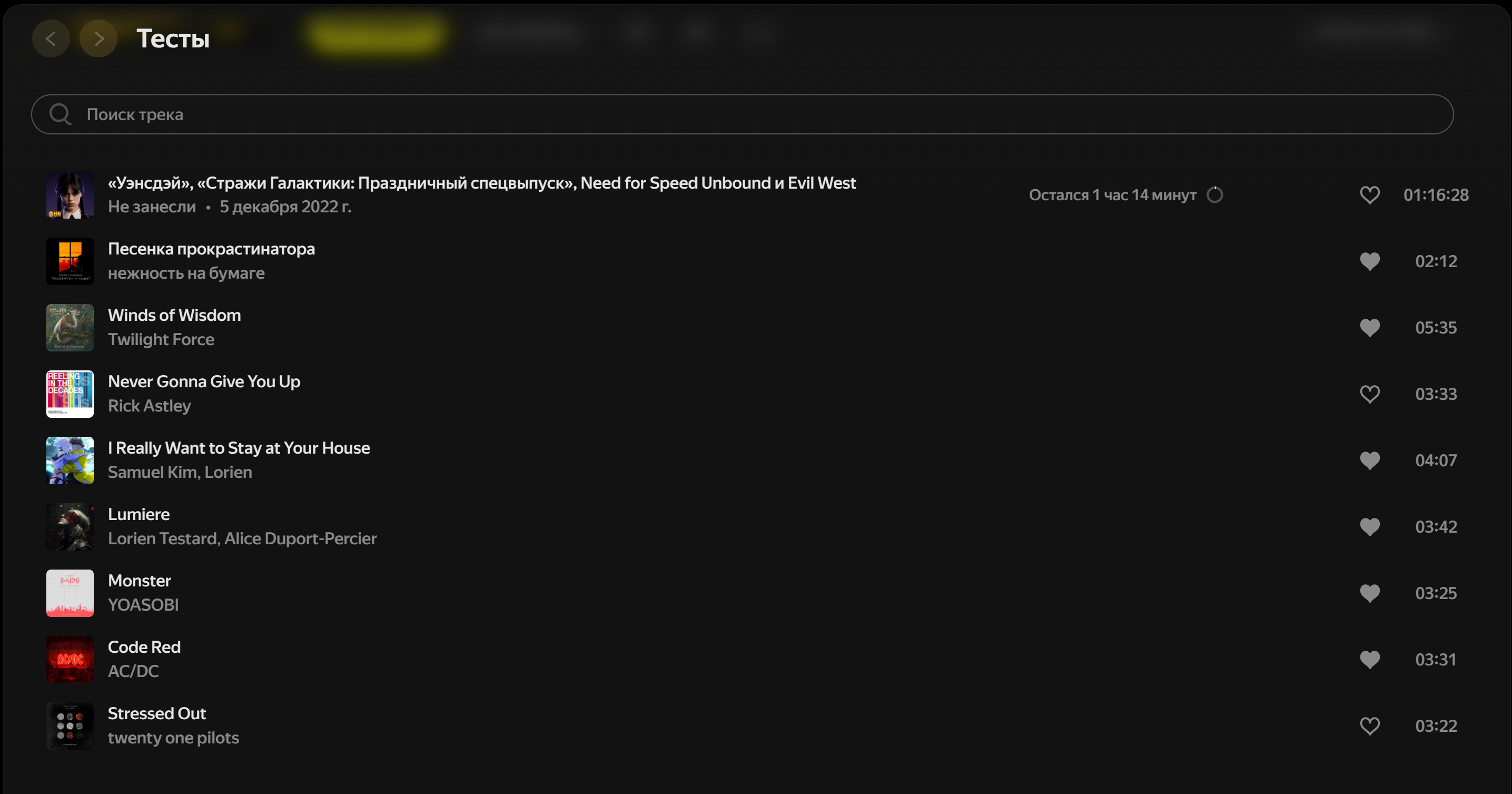The width and height of the screenshot is (1512, 794).
Task: Open artist YOASOBI
Action: [143, 605]
